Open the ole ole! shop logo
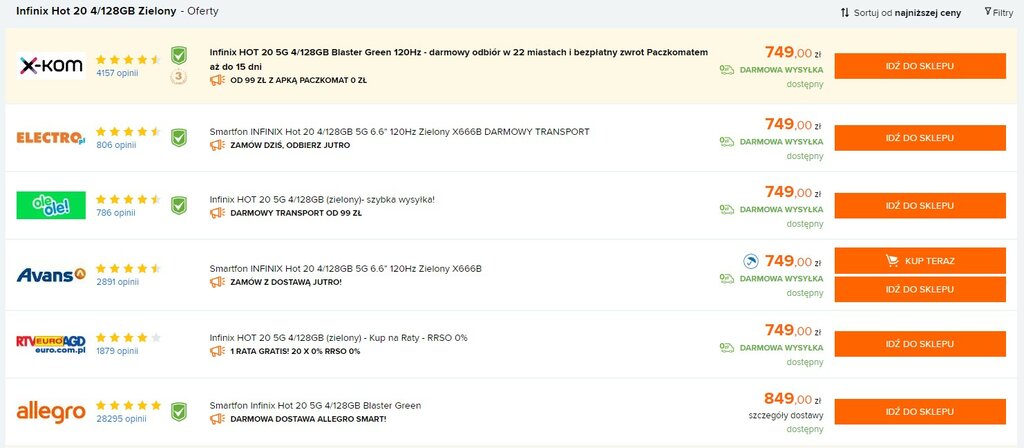 click(51, 205)
